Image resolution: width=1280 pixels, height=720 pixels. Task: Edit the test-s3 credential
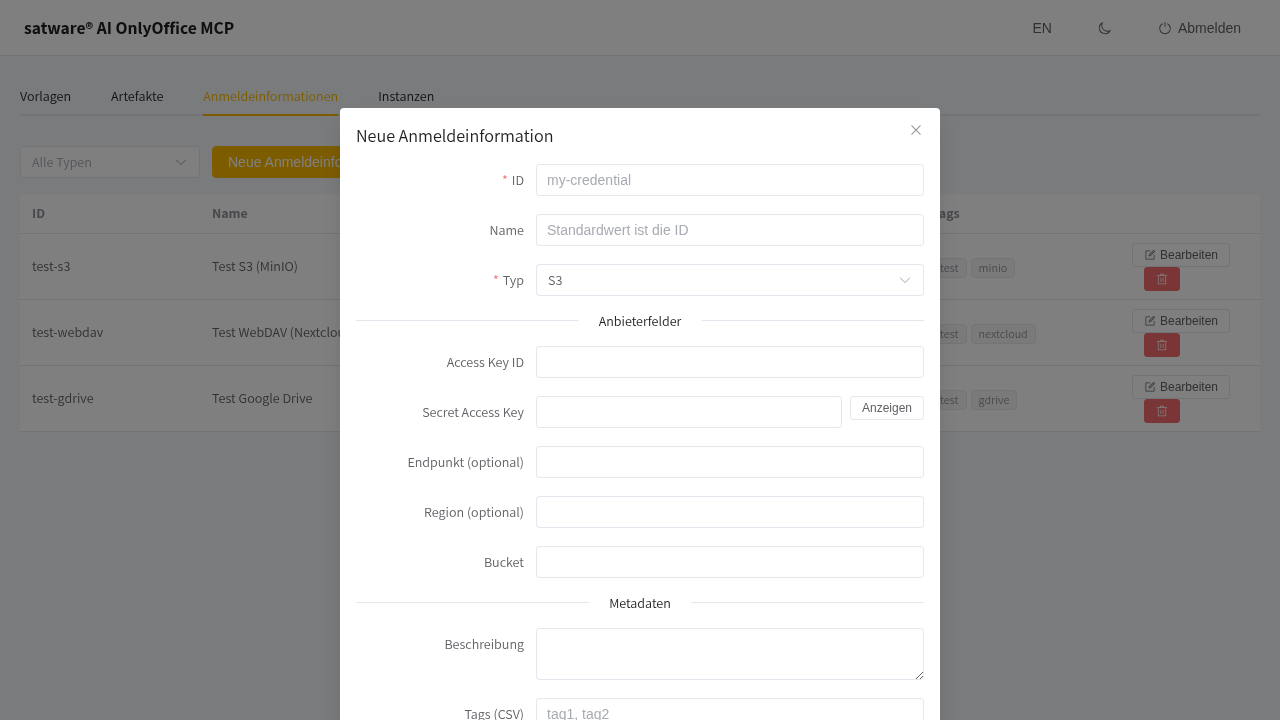click(x=1181, y=255)
